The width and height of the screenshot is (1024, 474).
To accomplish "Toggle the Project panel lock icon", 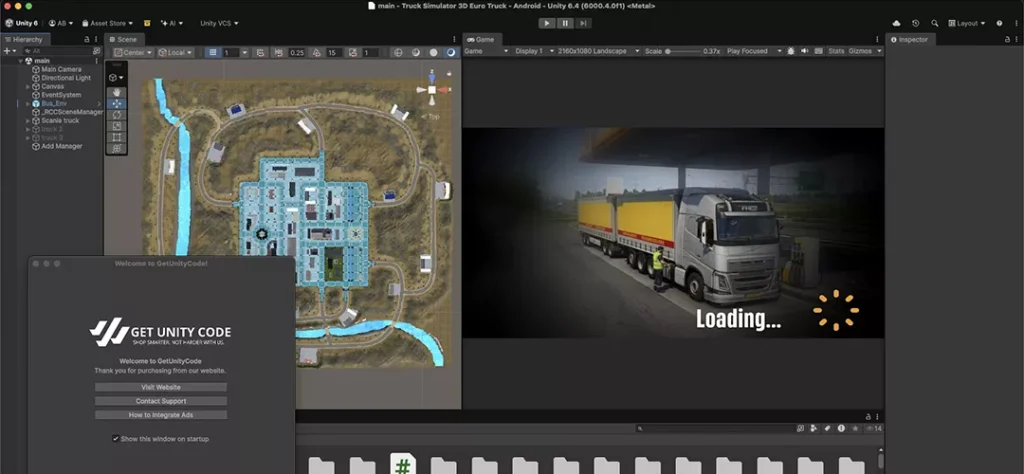I will coord(869,416).
